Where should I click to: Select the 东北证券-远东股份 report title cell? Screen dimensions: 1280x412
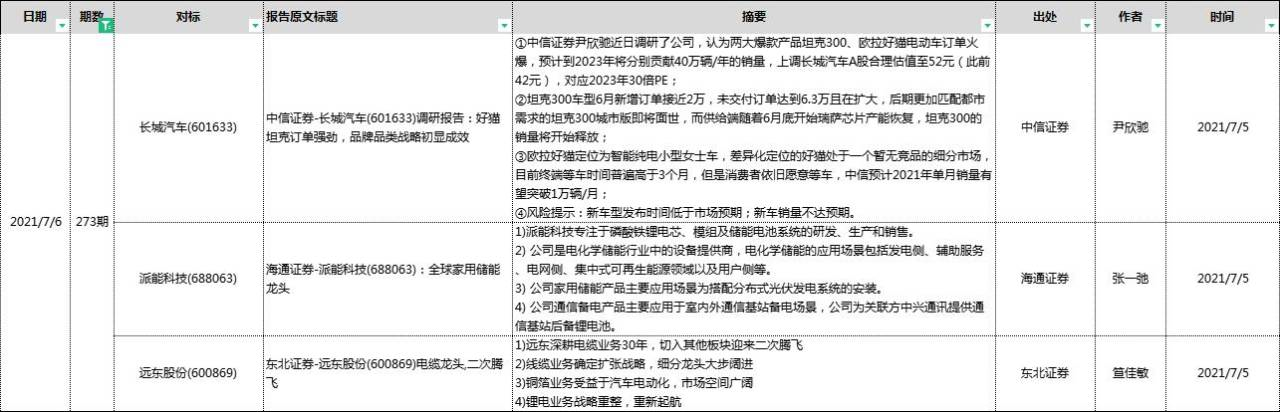pos(387,373)
